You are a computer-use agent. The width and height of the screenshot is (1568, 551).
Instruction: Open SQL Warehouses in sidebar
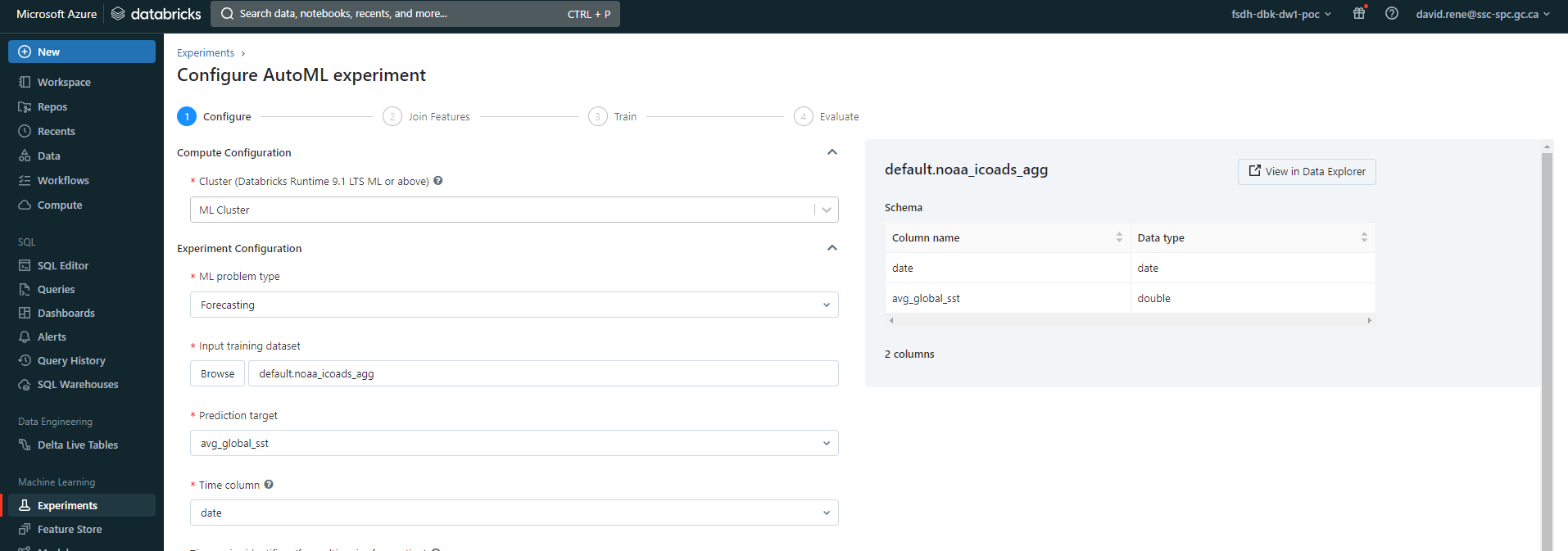coord(77,384)
